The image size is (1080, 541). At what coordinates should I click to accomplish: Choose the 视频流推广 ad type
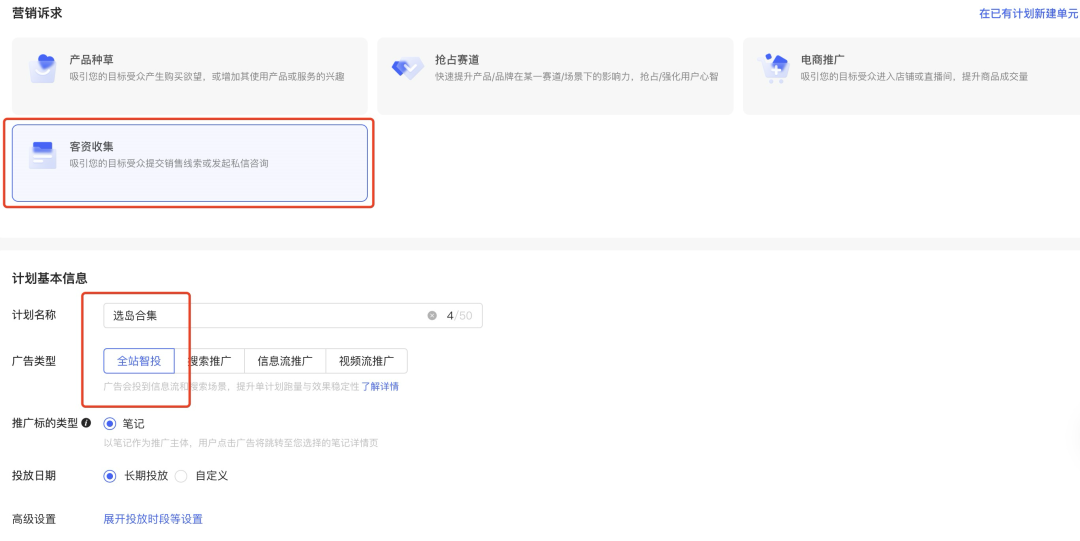366,360
